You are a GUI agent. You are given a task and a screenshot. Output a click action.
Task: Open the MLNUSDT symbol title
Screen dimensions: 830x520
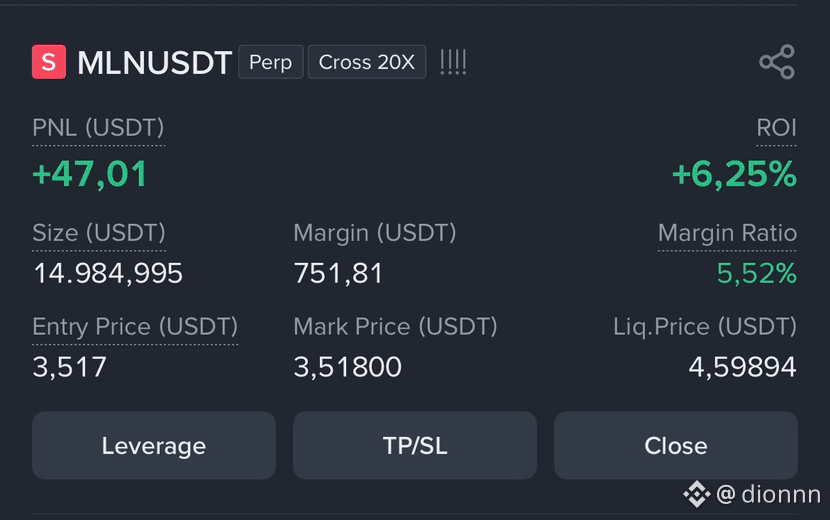155,62
